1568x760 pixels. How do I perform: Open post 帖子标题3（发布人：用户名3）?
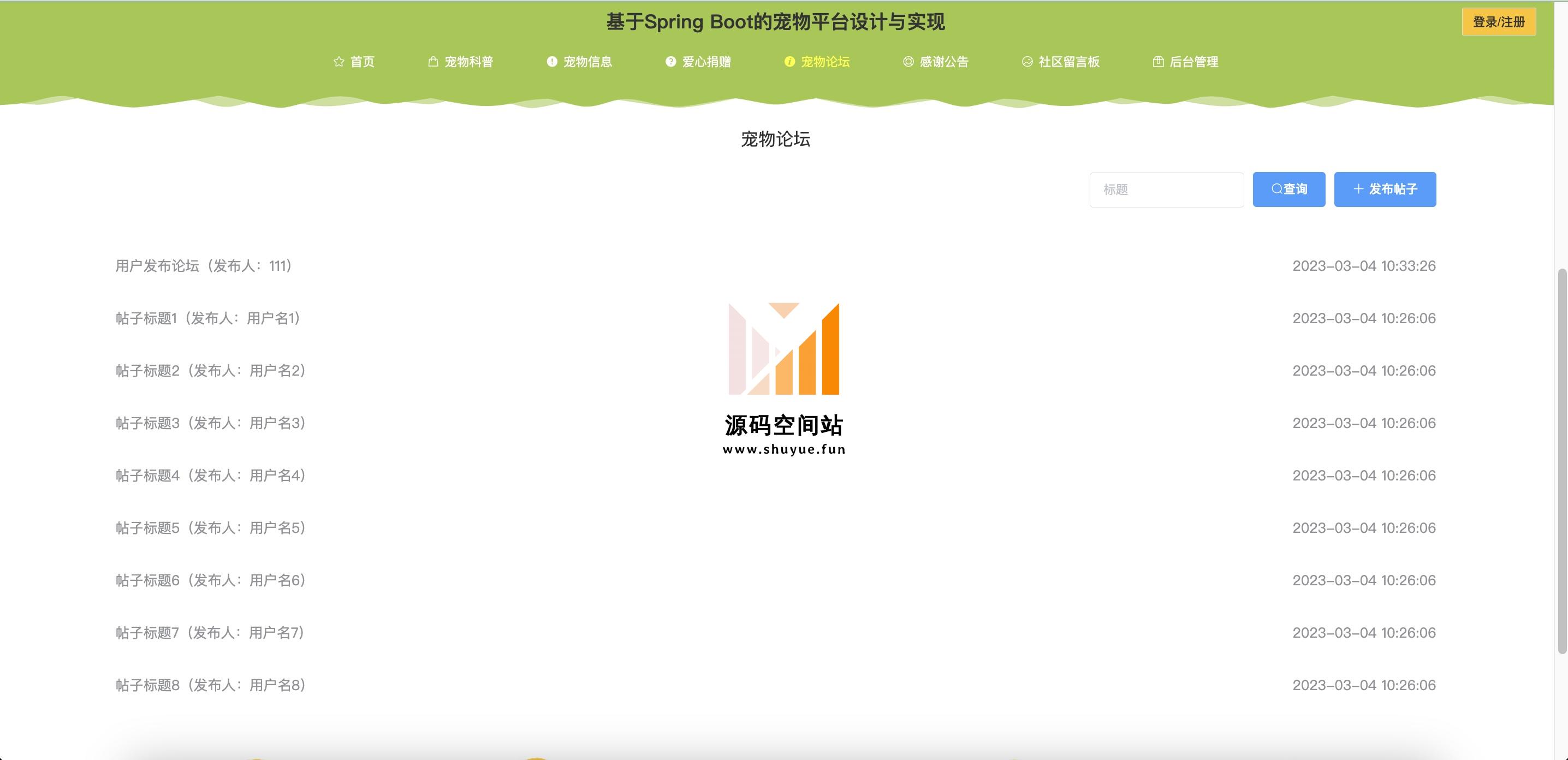pyautogui.click(x=212, y=423)
